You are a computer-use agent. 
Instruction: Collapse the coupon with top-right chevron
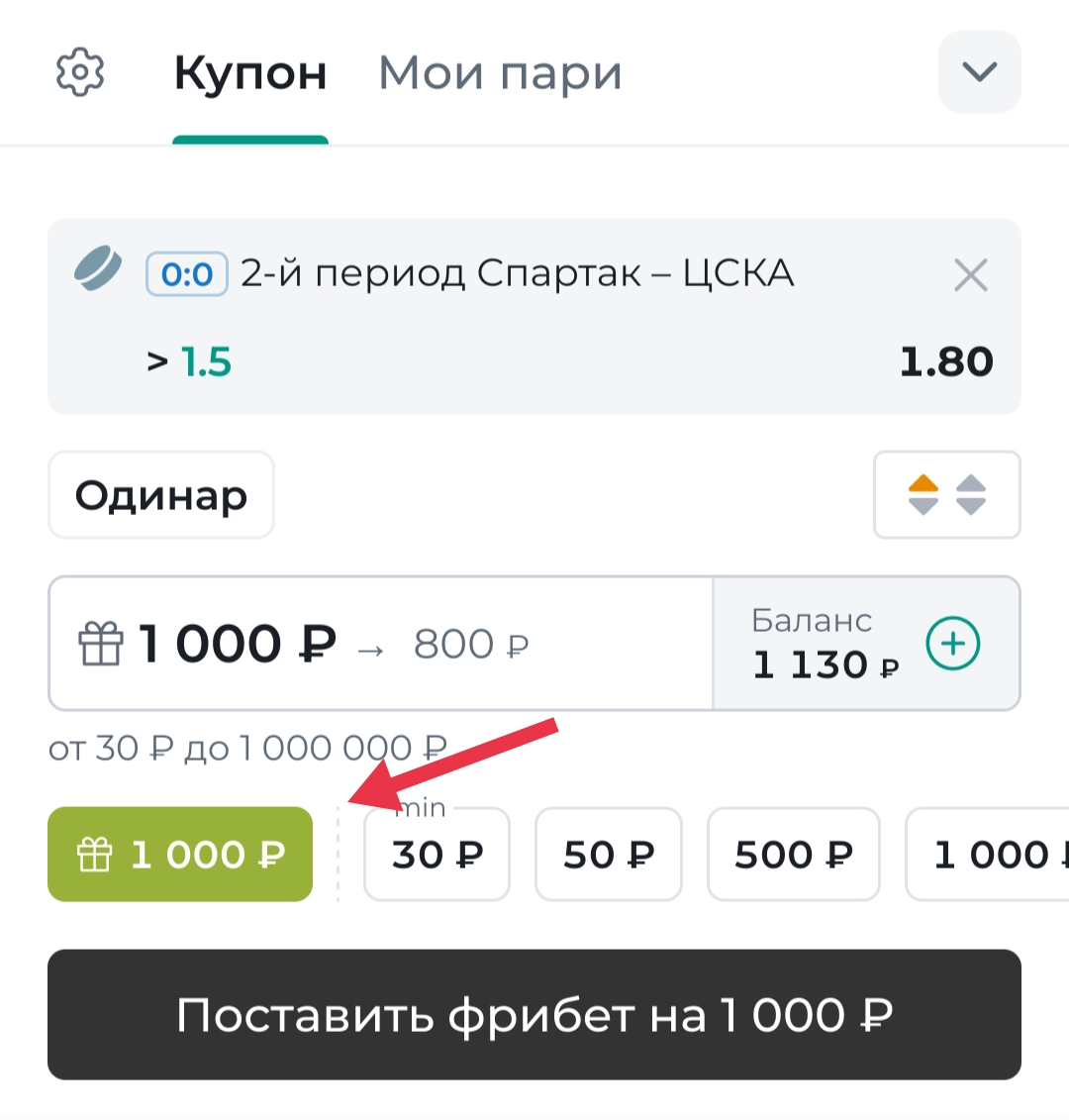(x=979, y=72)
